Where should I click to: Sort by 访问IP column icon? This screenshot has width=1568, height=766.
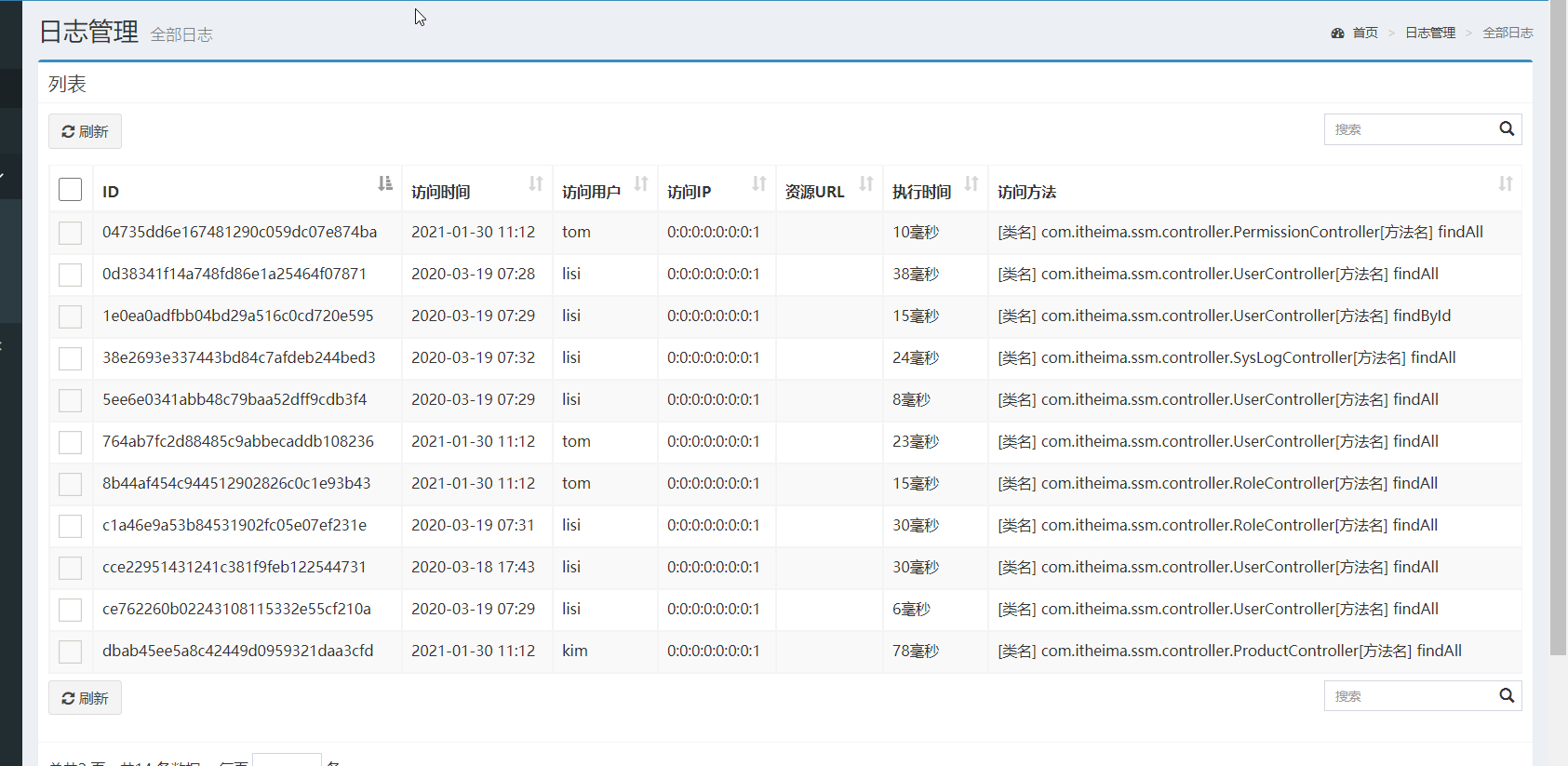pyautogui.click(x=759, y=183)
